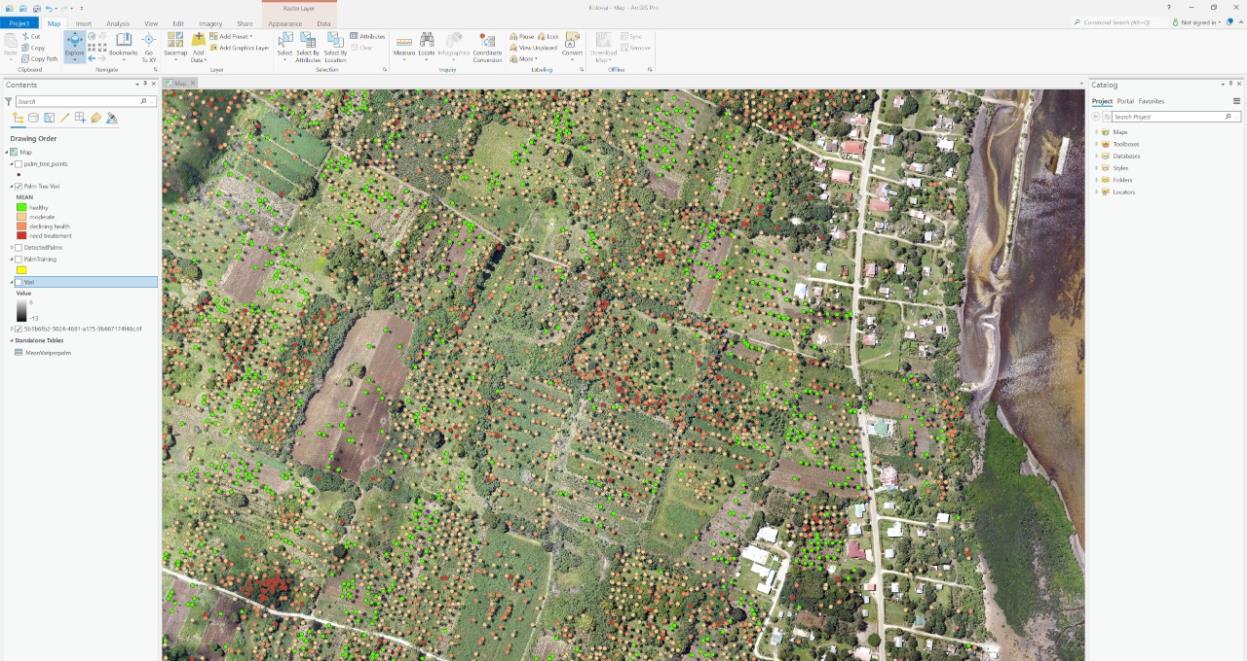
Task: Open the Bookmarks gallery
Action: (123, 45)
